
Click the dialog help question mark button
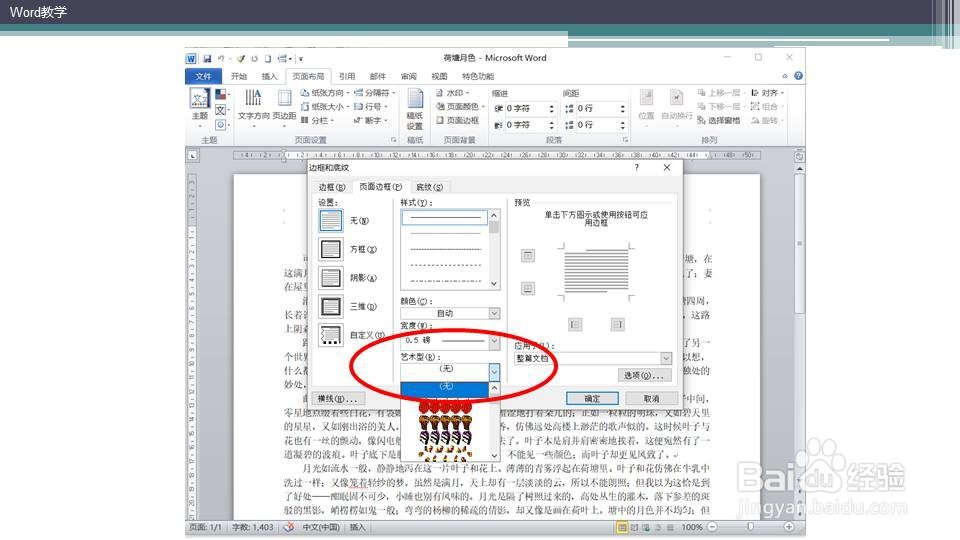pos(637,167)
